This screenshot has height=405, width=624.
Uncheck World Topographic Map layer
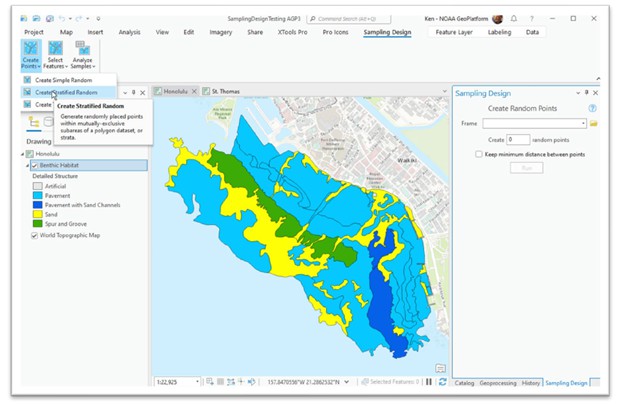35,236
